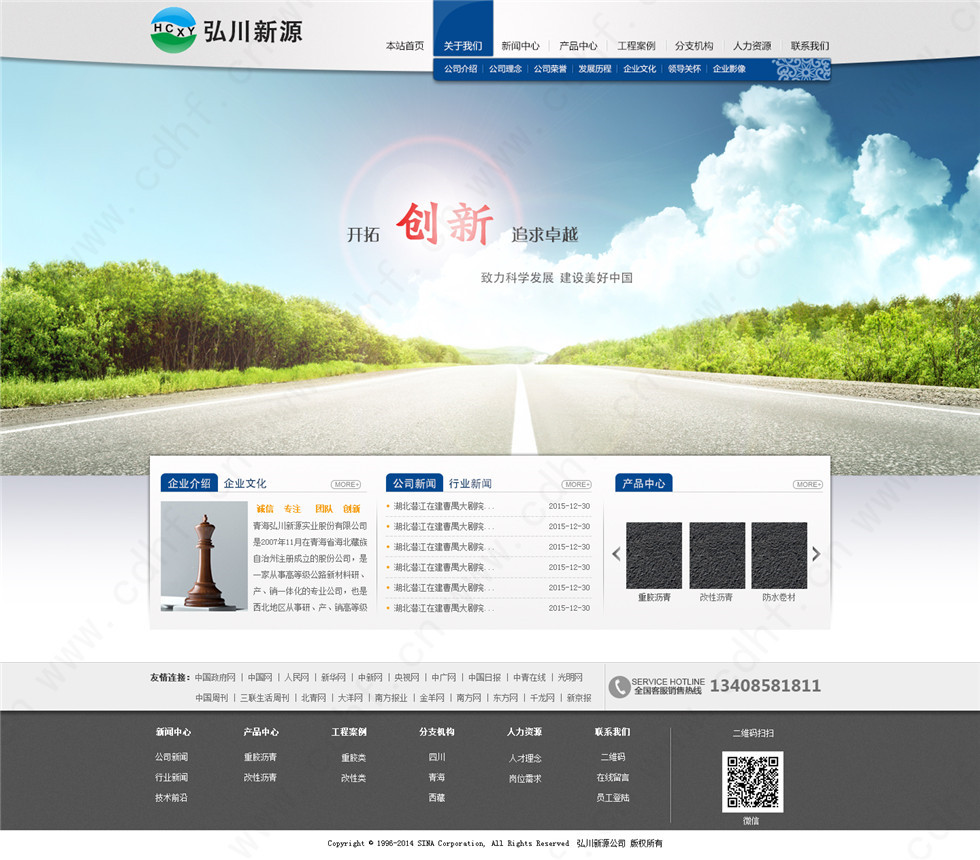
Task: Open the 重胶沥青 product thumbnail
Action: pyautogui.click(x=654, y=556)
